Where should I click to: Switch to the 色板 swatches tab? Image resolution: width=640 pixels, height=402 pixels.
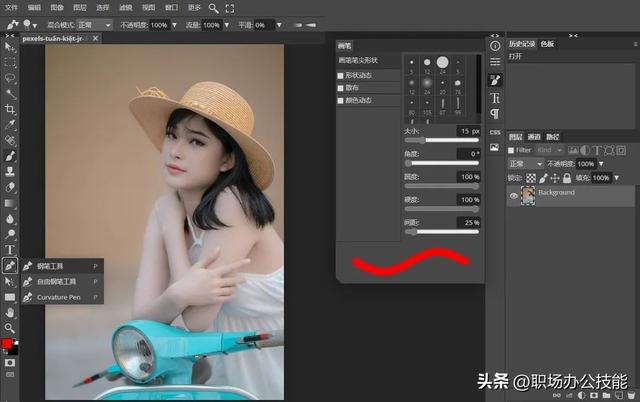(x=547, y=44)
